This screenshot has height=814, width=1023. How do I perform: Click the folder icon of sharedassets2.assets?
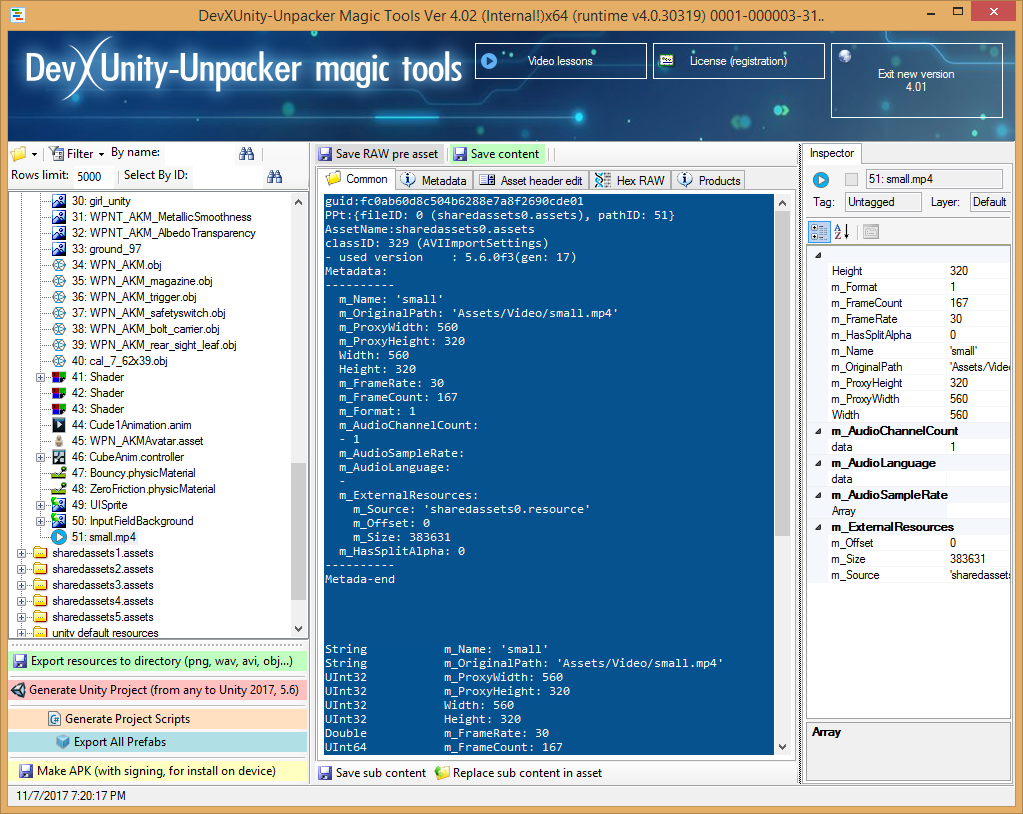pyautogui.click(x=40, y=569)
